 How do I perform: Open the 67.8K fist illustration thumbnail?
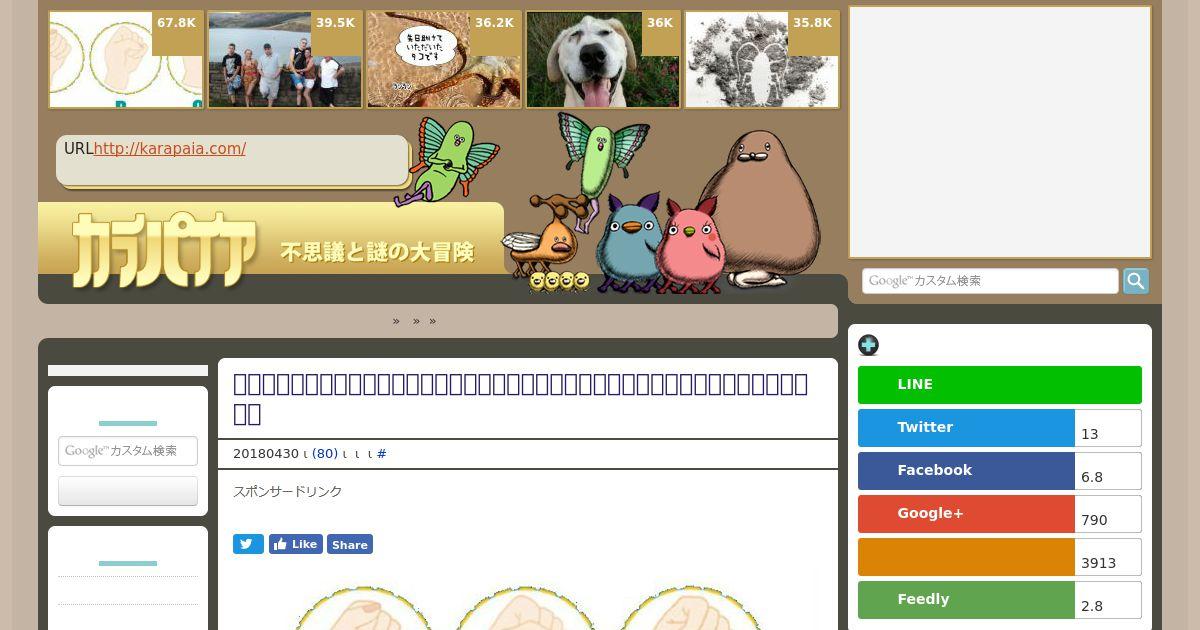click(126, 59)
